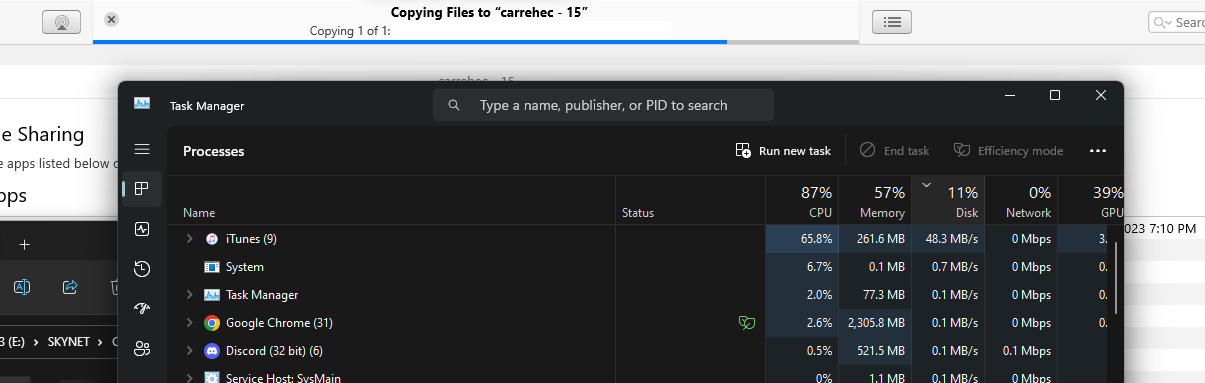Screen dimensions: 1205x383
Task: Click the End task button
Action: (x=894, y=151)
